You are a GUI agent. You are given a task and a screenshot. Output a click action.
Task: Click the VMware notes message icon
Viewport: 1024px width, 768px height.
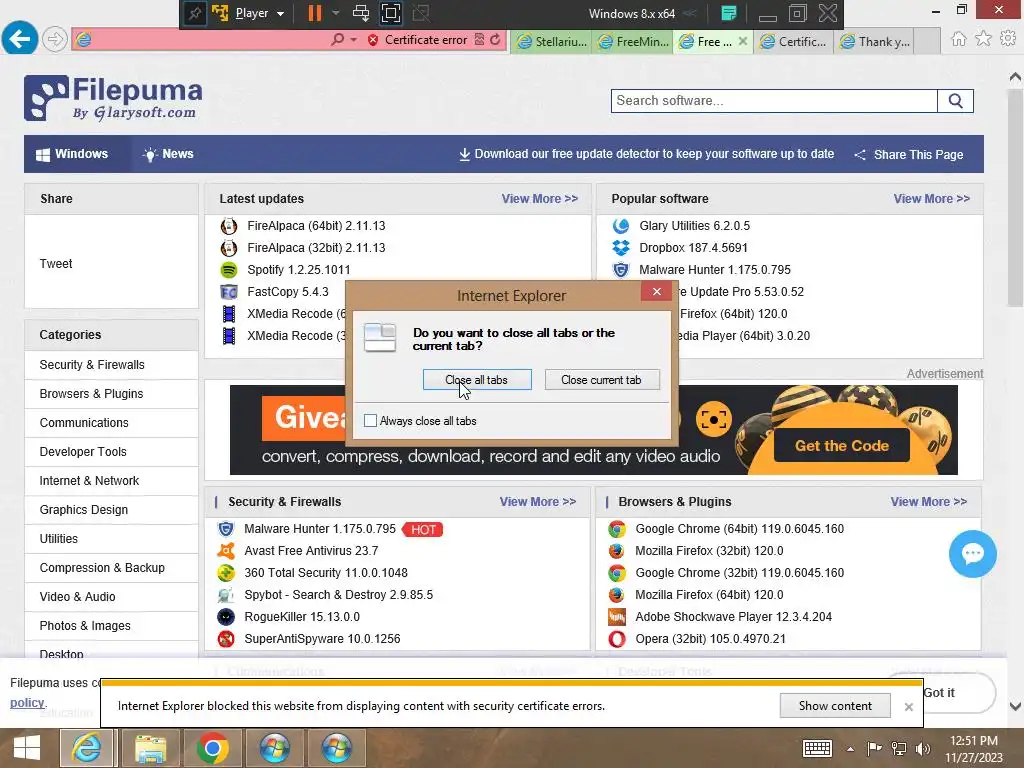tap(729, 13)
